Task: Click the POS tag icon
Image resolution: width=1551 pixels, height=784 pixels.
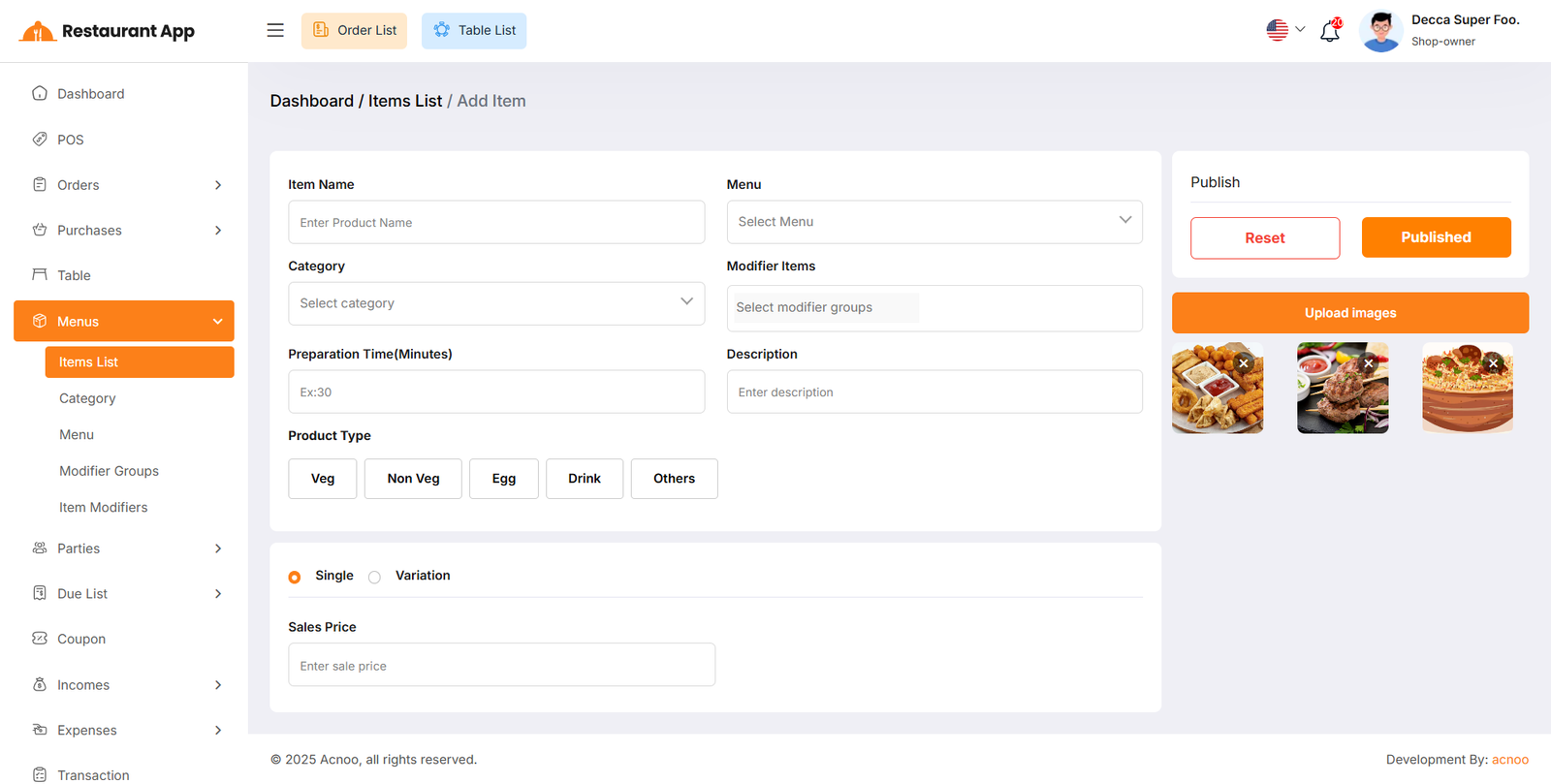Action: (40, 139)
